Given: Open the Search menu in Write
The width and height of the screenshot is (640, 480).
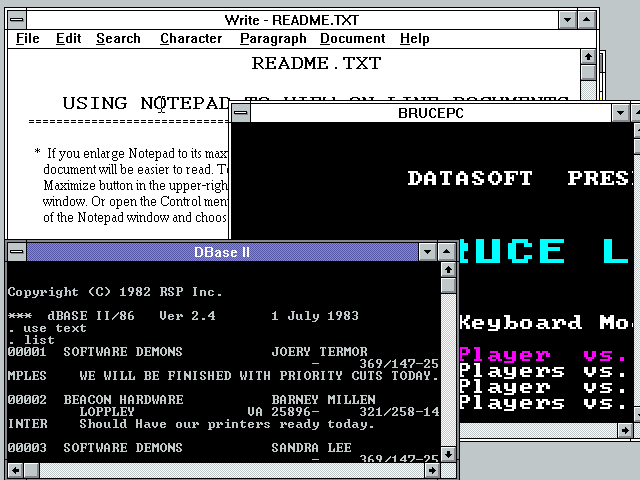Looking at the screenshot, I should (118, 38).
